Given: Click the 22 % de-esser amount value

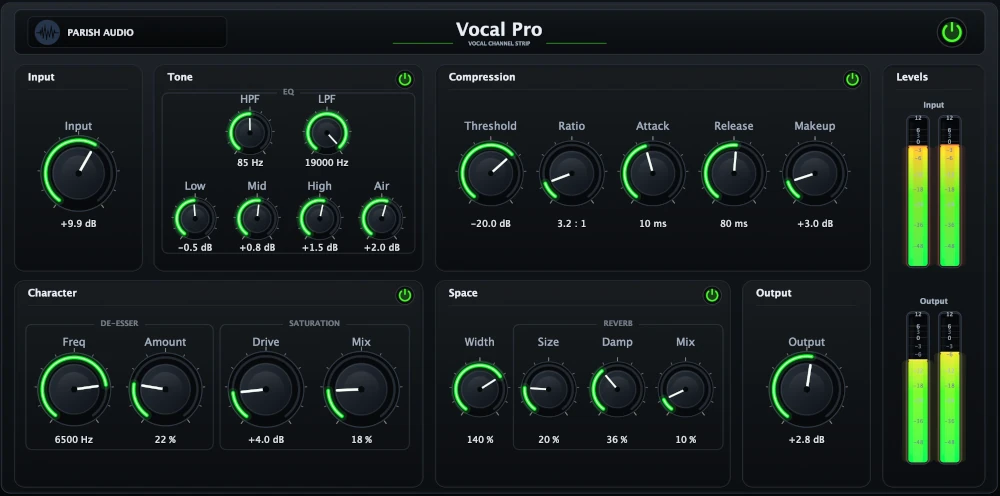Looking at the screenshot, I should click(x=165, y=440).
